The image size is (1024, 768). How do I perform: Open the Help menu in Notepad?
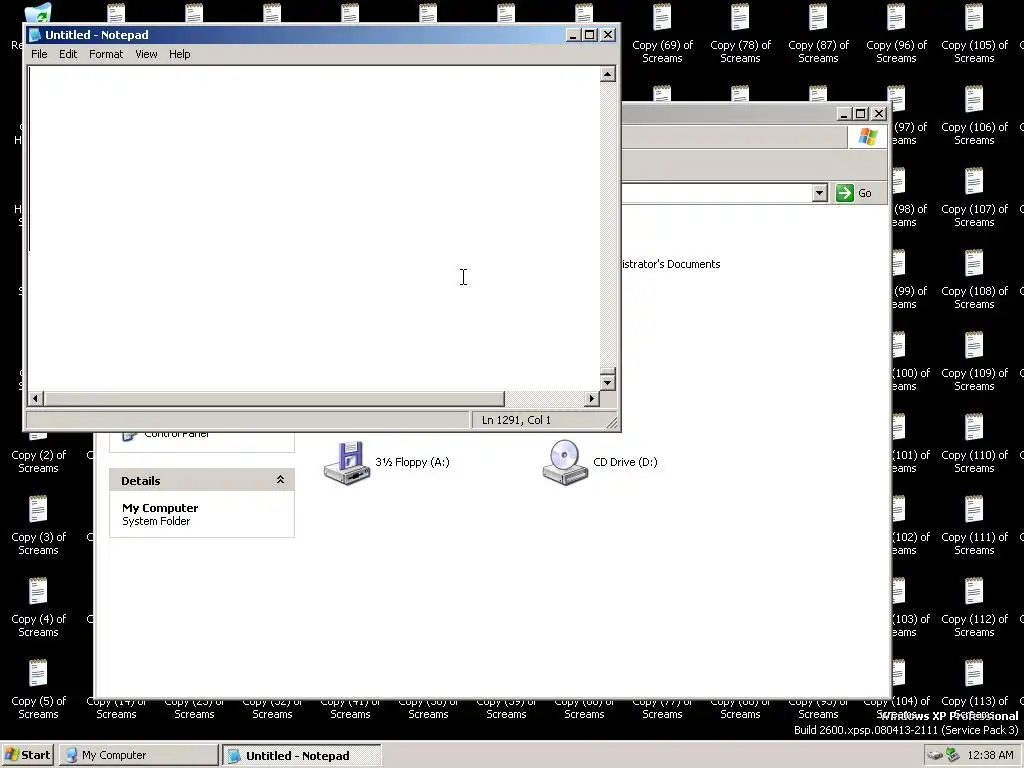coord(180,54)
